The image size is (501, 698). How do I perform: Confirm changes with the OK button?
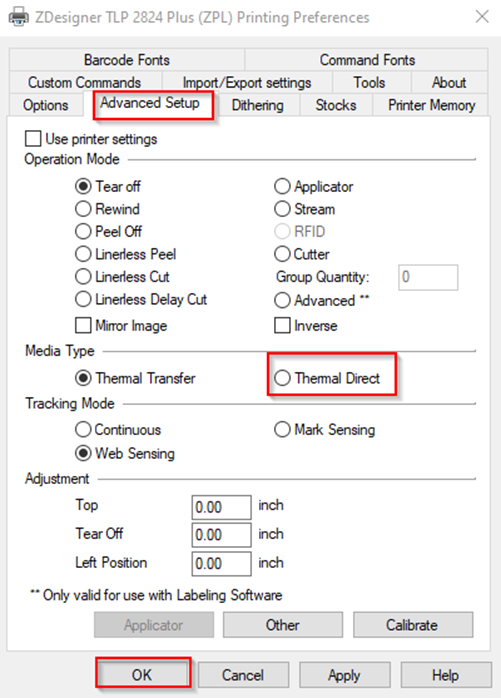point(143,675)
